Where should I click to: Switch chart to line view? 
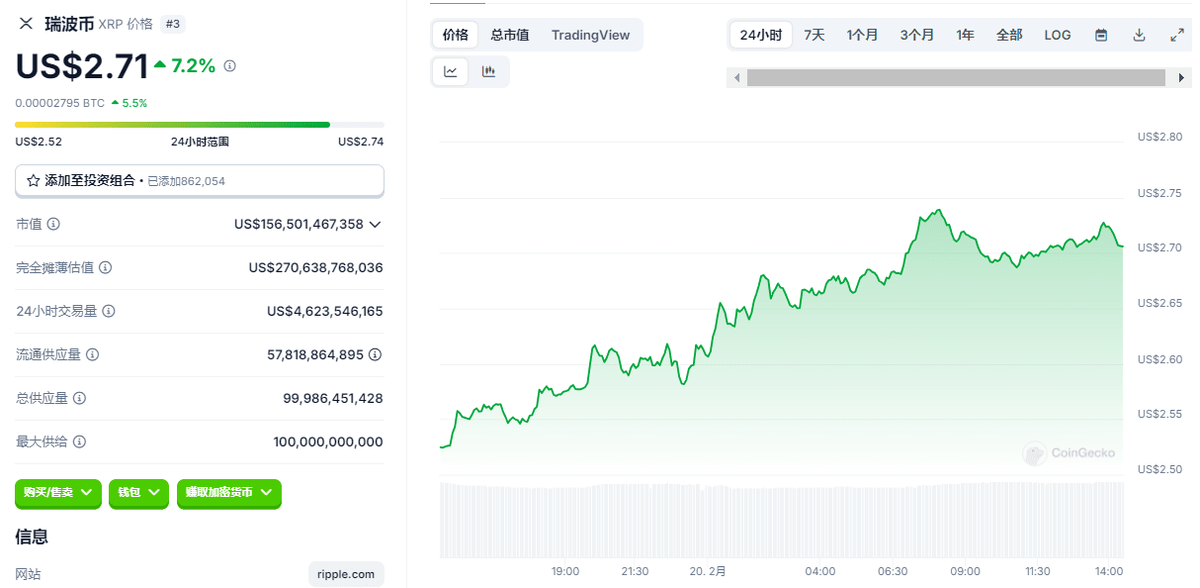[x=451, y=72]
